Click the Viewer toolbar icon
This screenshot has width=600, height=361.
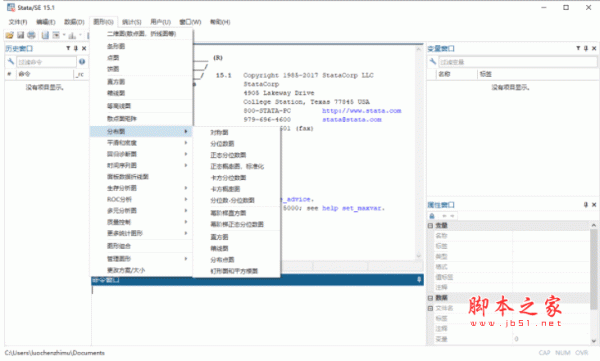point(56,35)
